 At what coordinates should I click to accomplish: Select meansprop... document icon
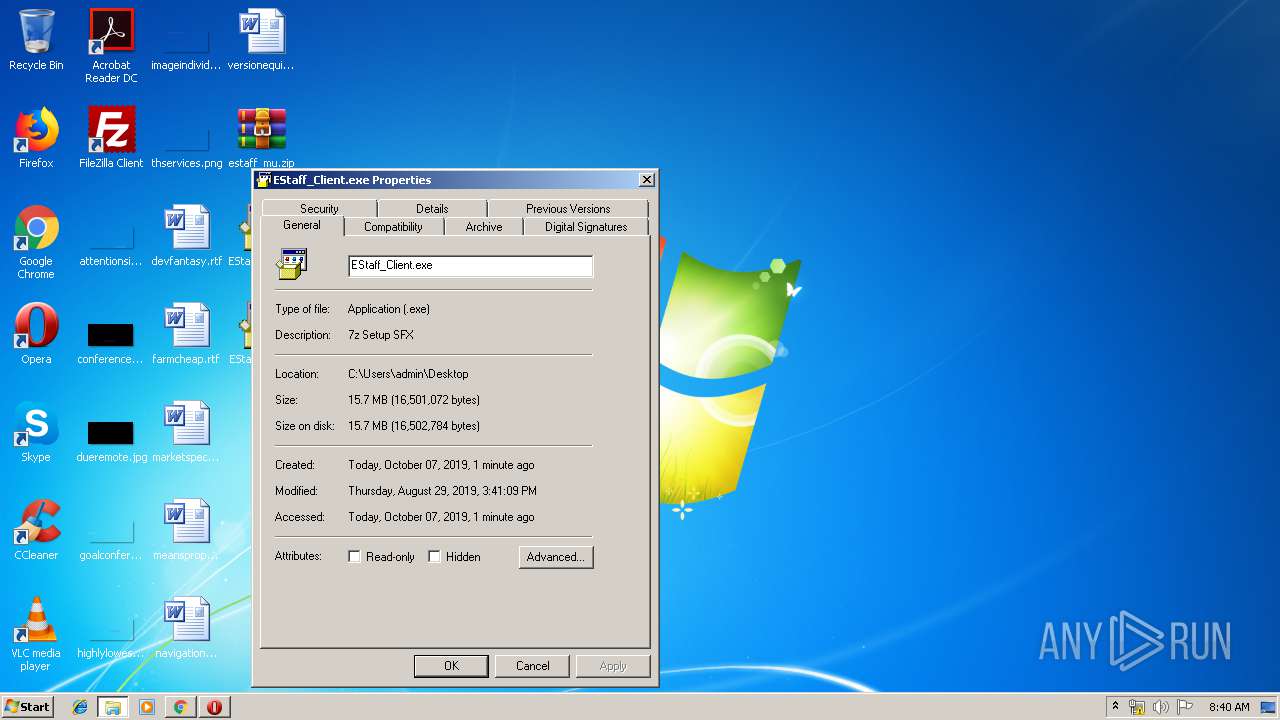tap(187, 530)
